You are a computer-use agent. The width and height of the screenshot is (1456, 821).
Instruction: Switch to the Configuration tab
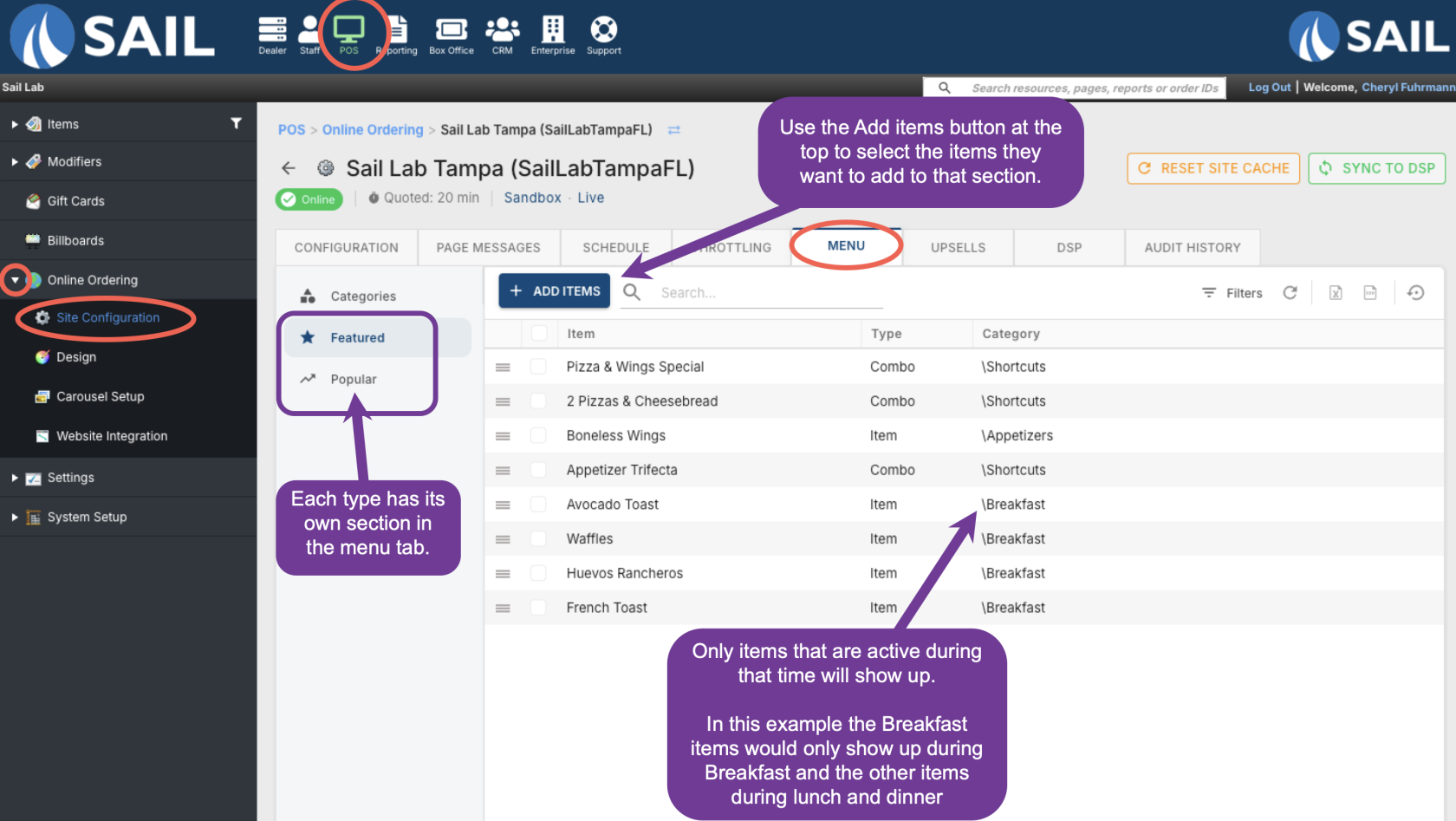click(x=347, y=248)
